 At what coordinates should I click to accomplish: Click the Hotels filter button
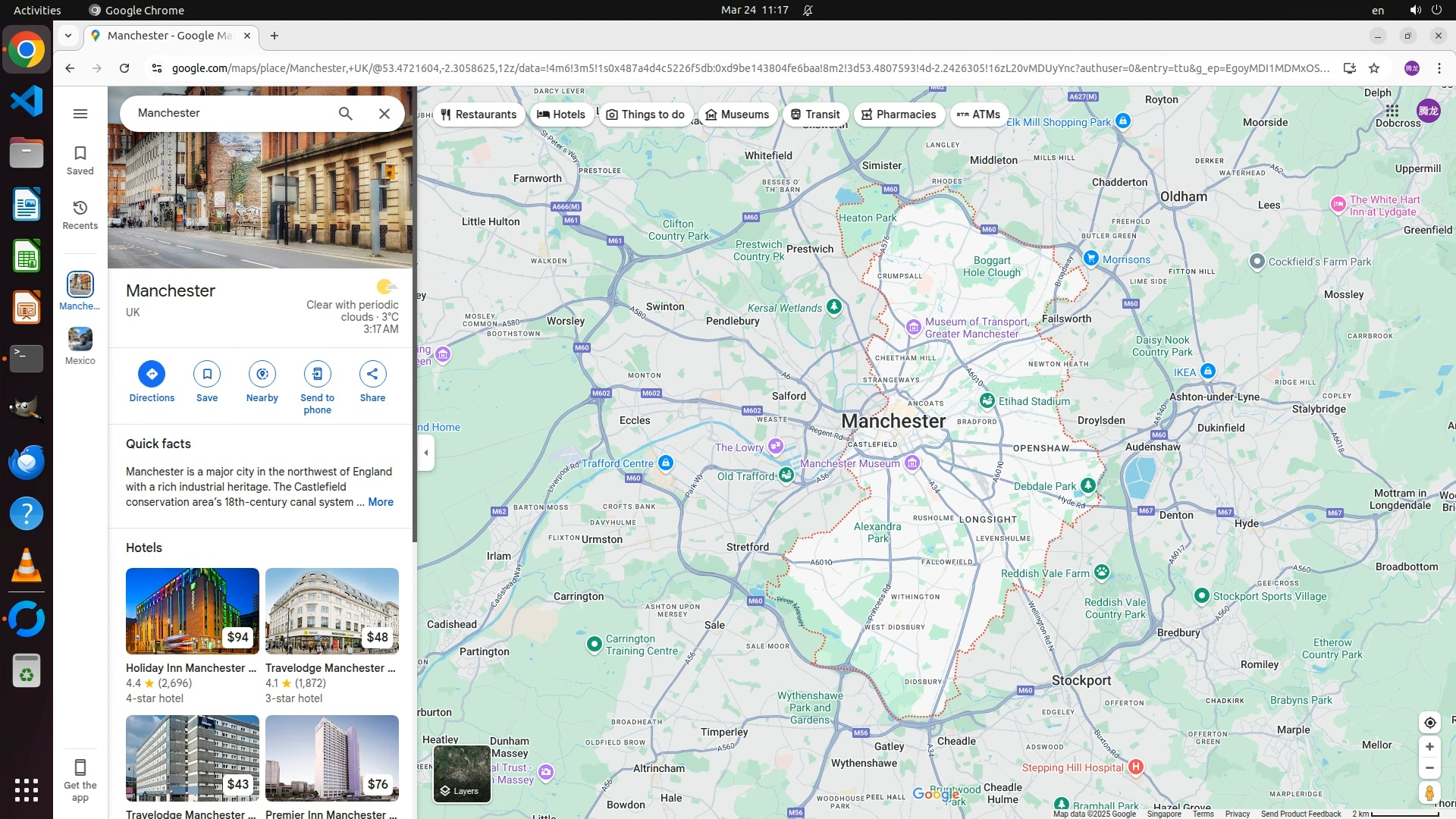pyautogui.click(x=561, y=115)
